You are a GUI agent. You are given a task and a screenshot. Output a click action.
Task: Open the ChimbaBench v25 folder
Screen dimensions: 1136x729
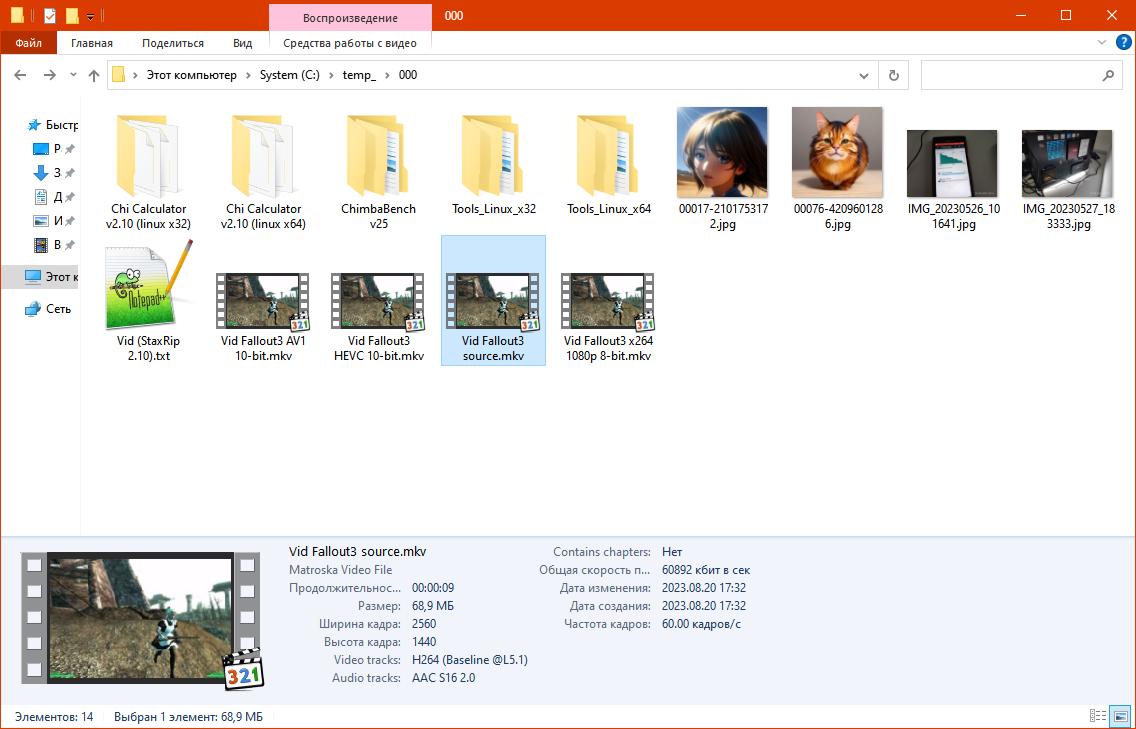click(378, 170)
